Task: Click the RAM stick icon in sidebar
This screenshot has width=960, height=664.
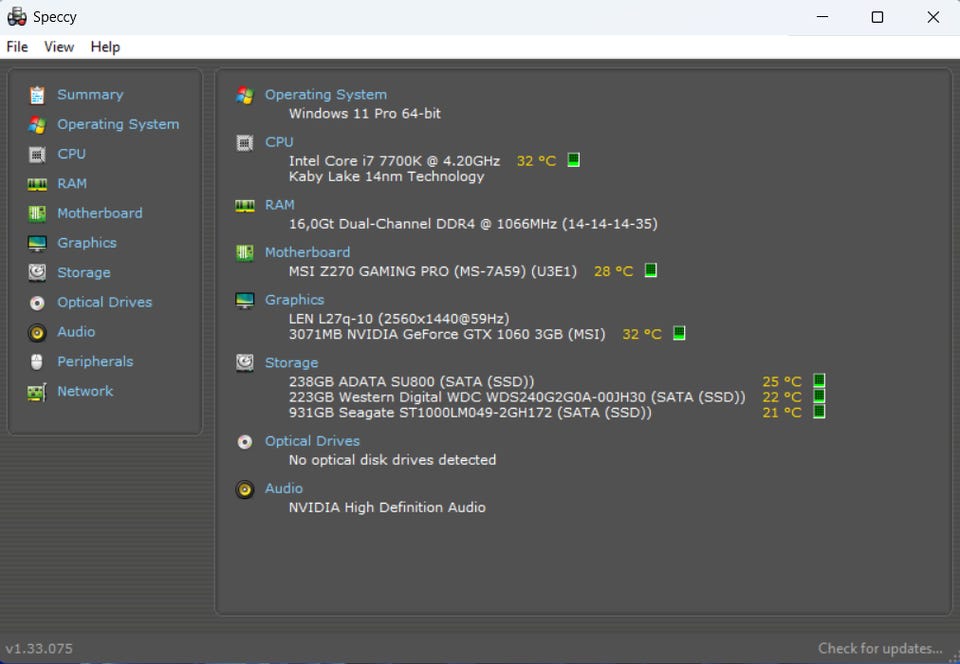Action: click(x=37, y=184)
